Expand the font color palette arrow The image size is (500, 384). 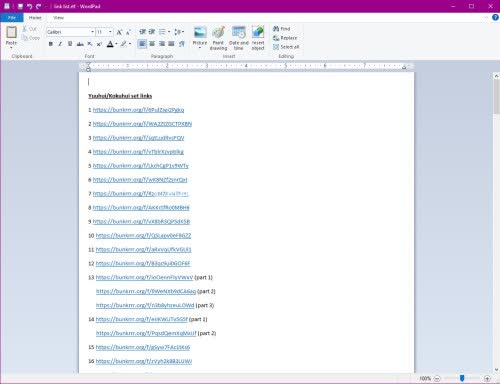pos(116,44)
